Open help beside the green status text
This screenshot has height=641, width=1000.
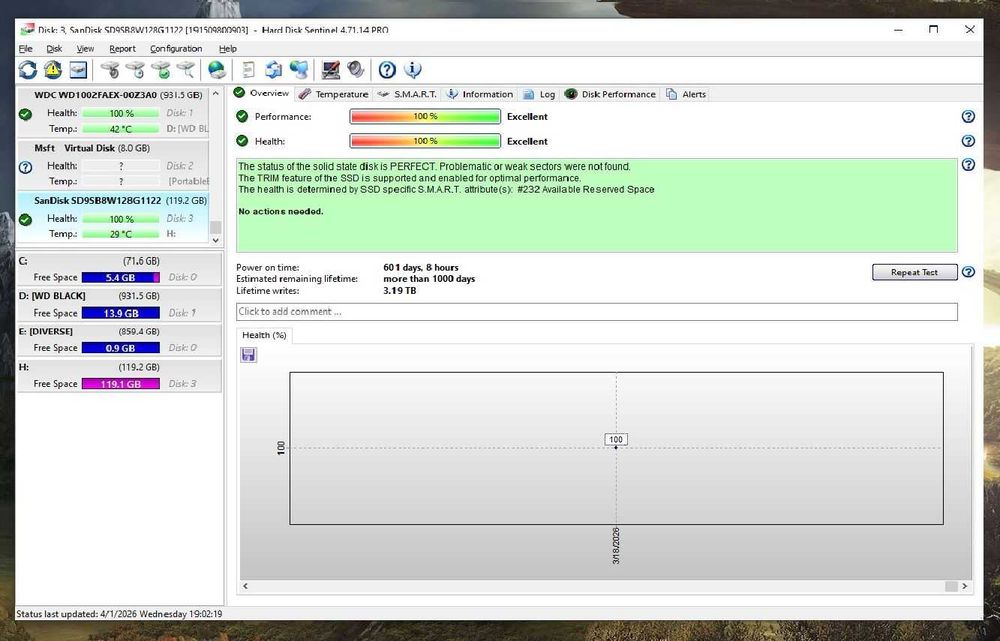point(968,165)
